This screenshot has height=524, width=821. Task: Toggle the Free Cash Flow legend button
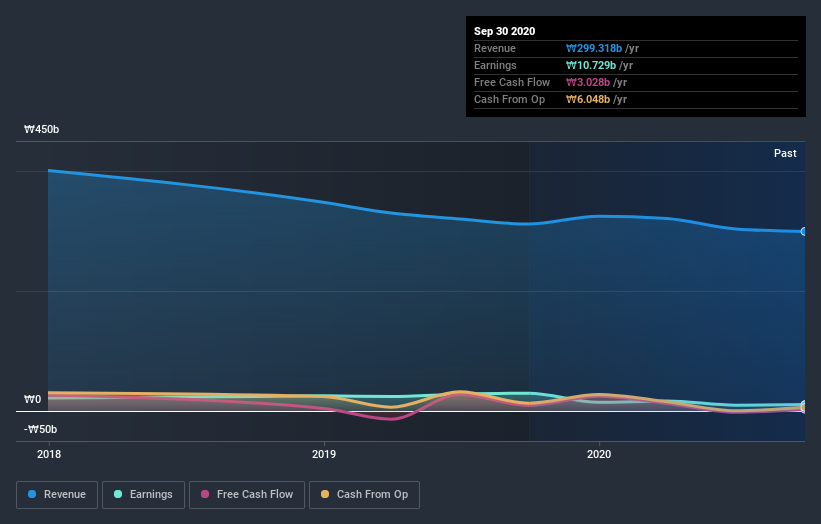pos(247,495)
